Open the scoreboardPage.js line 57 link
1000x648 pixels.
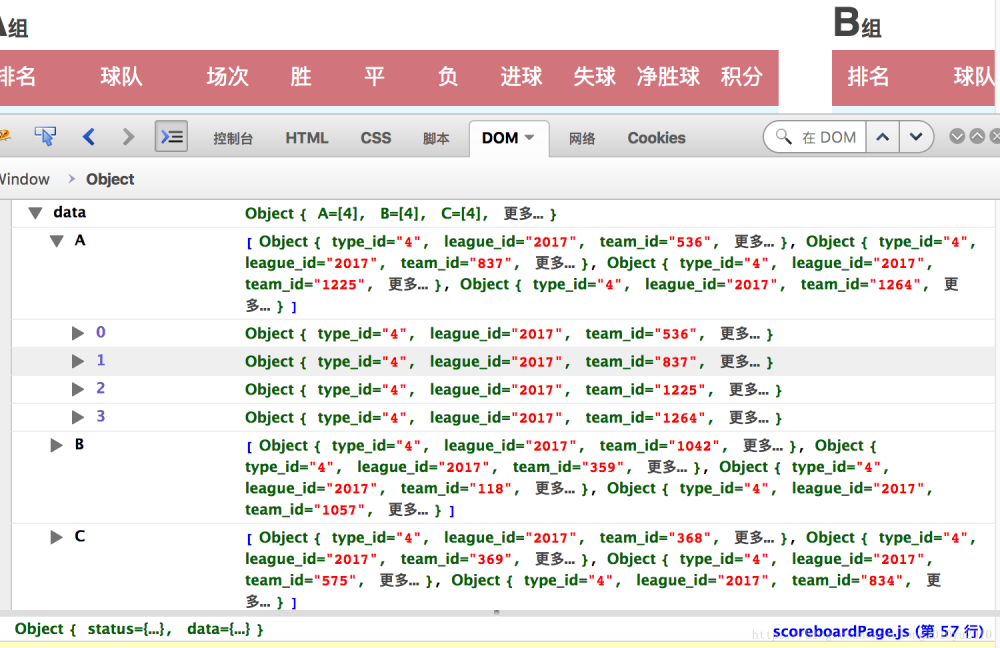878,631
